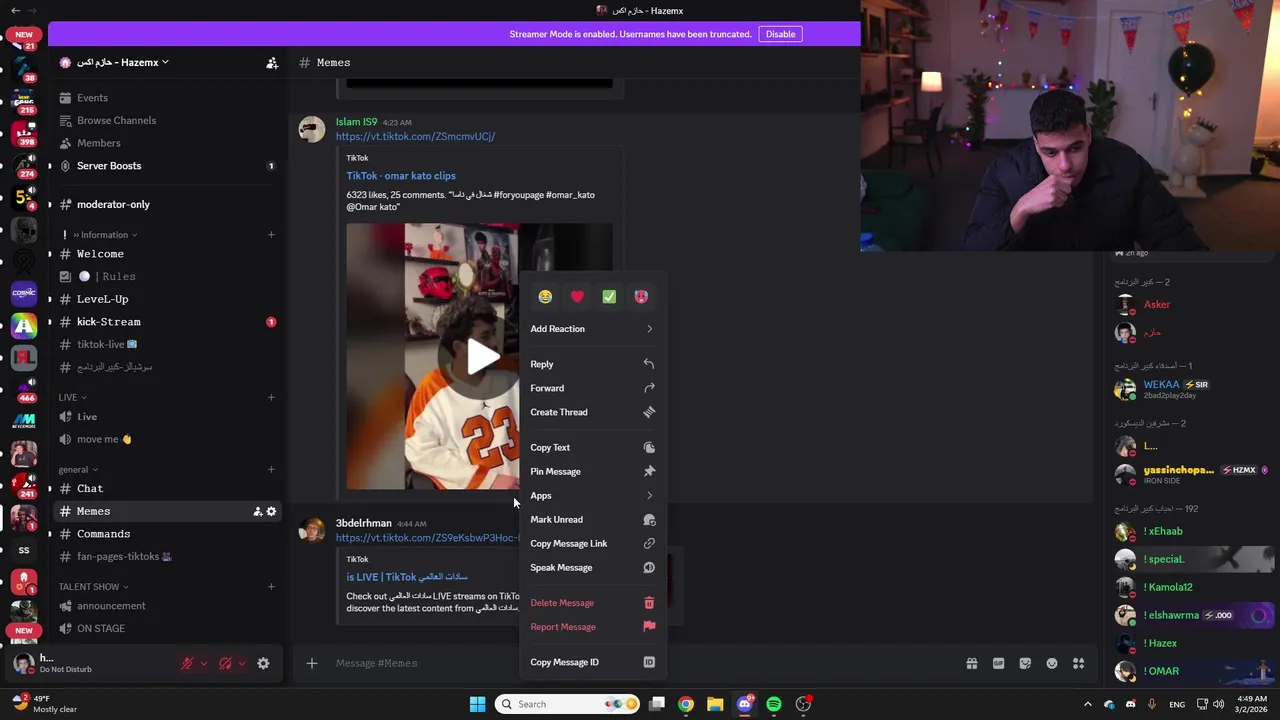
Task: Select Mark Unread option
Action: 592,520
